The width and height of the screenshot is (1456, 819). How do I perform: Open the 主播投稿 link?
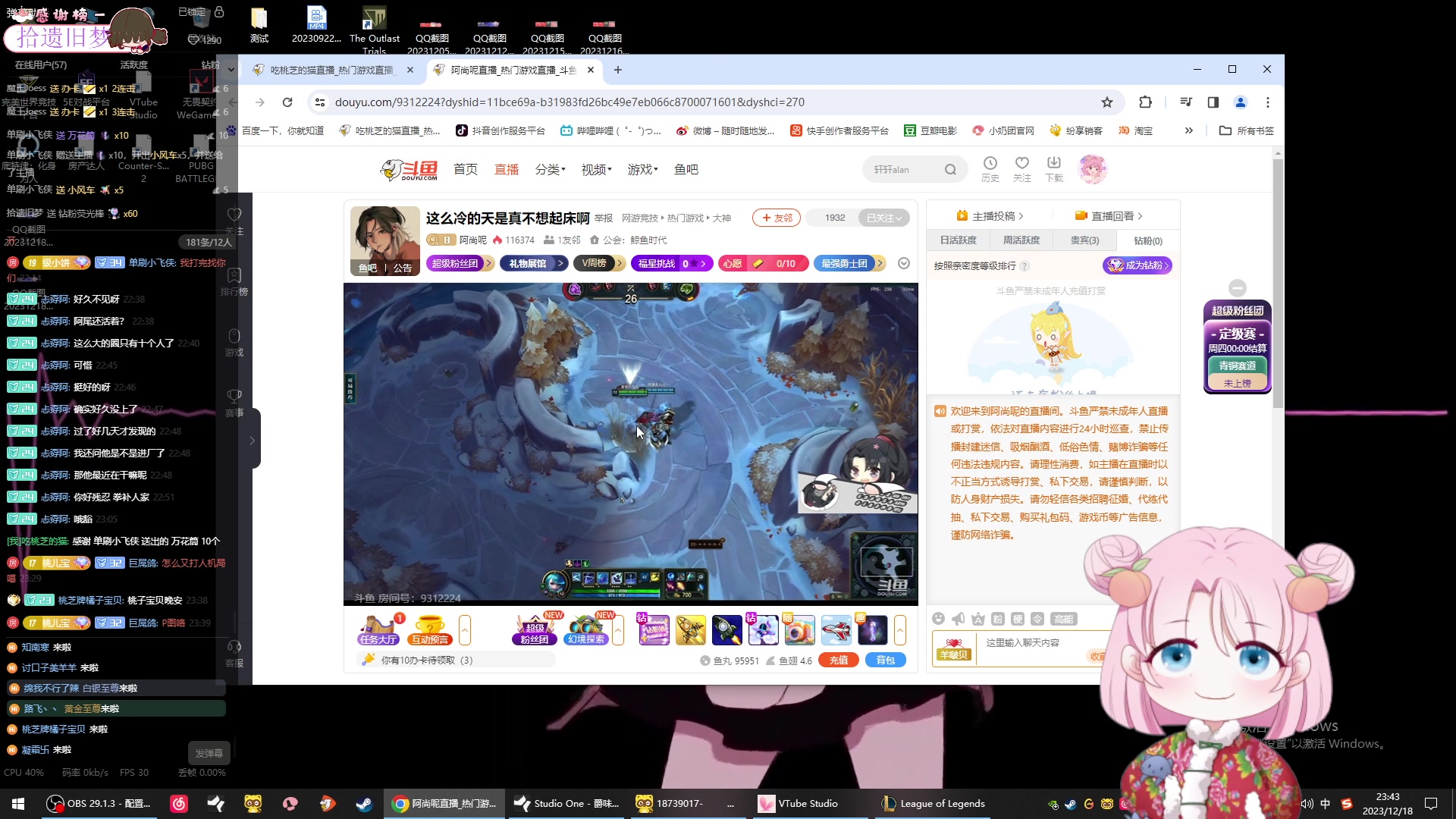[x=990, y=216]
